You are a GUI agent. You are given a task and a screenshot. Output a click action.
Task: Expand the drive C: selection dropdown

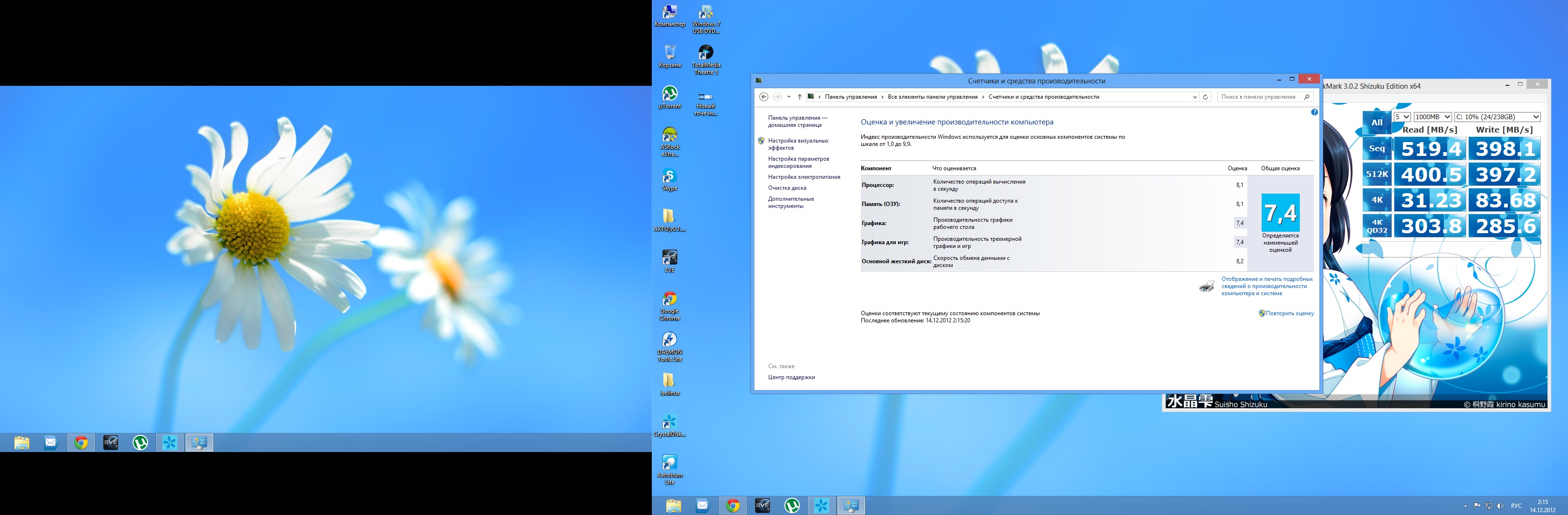coord(1497,117)
